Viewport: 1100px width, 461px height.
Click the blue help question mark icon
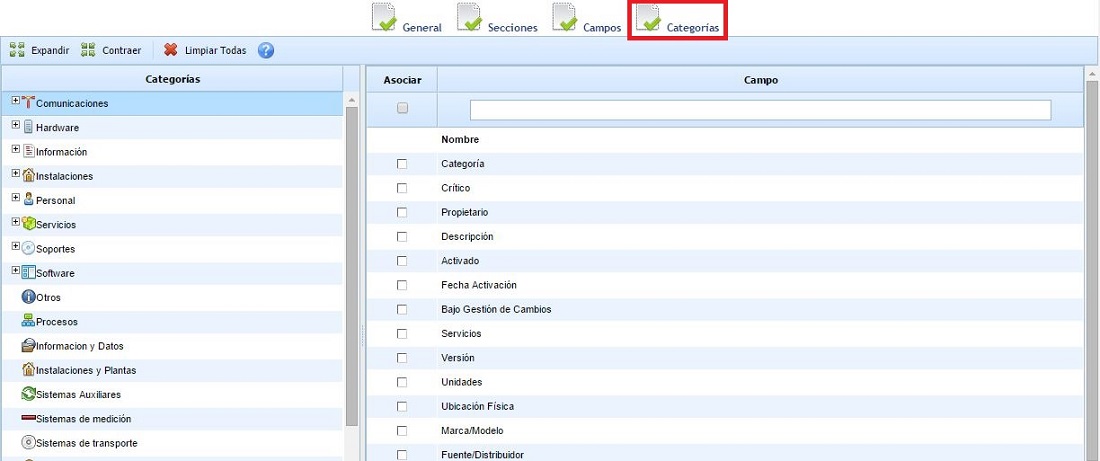(x=266, y=50)
